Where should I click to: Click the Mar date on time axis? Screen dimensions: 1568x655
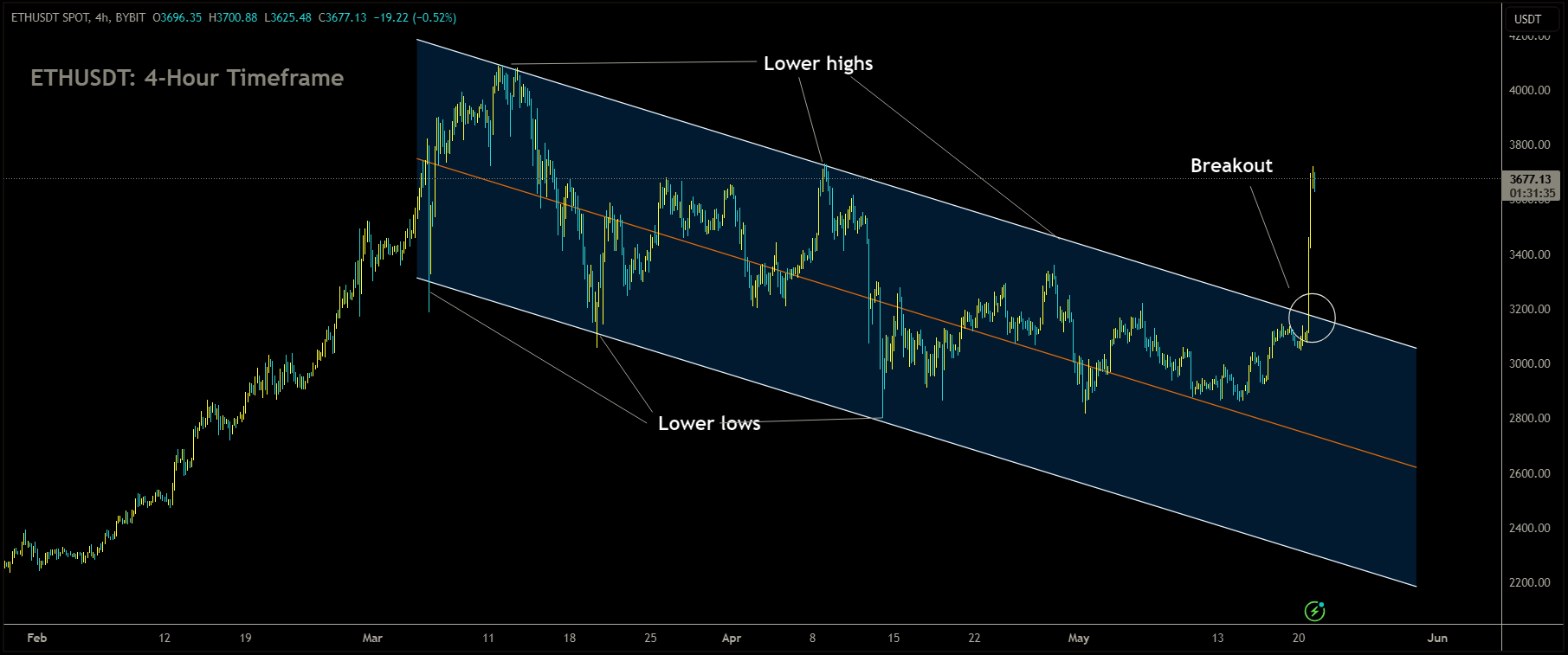(372, 638)
